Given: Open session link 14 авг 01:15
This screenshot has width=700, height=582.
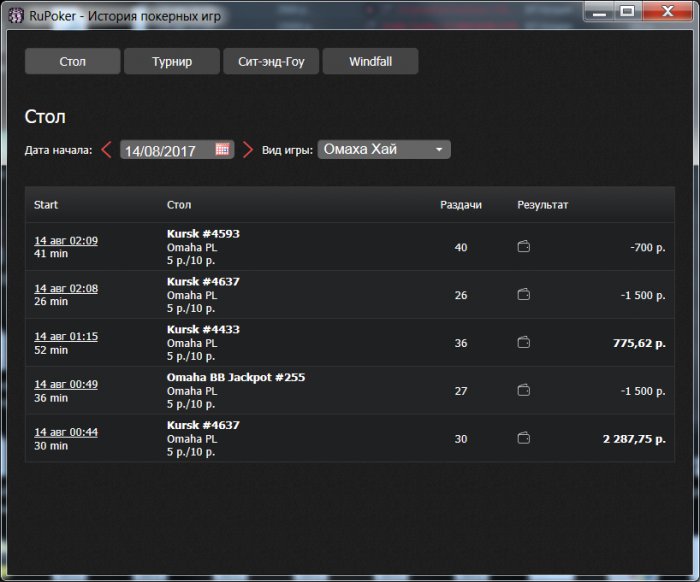Looking at the screenshot, I should (66, 336).
